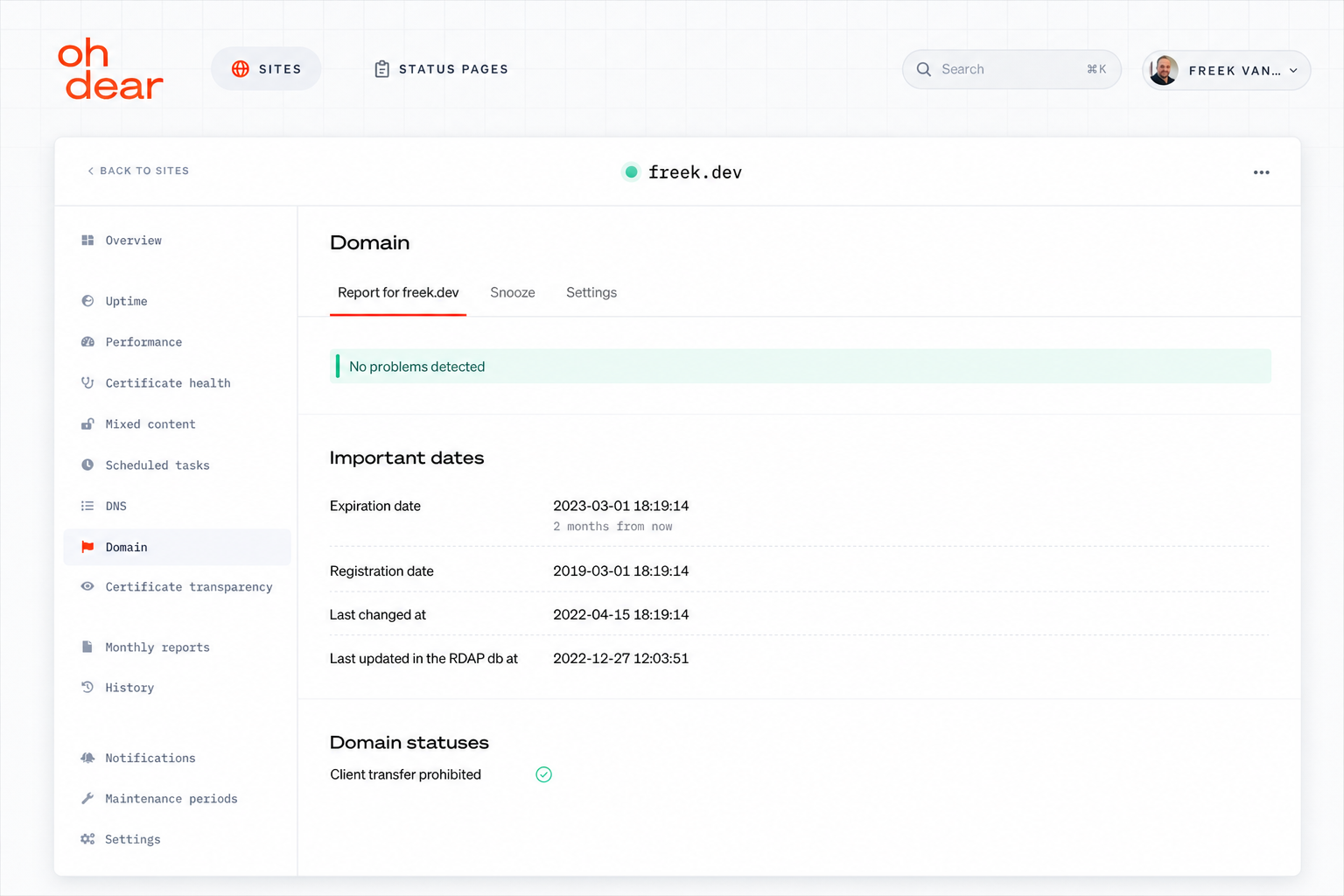Open DNS list icon in sidebar
The width and height of the screenshot is (1344, 896).
coord(87,506)
